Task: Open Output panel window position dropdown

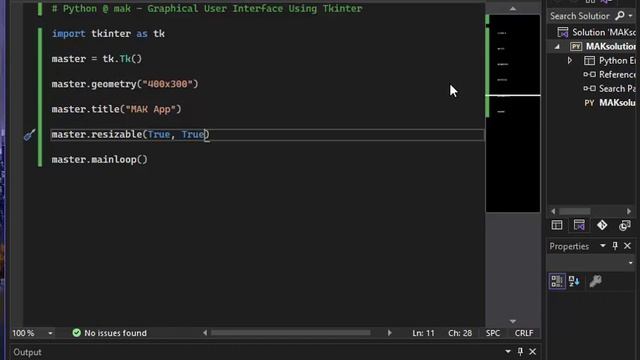Action: (x=508, y=351)
